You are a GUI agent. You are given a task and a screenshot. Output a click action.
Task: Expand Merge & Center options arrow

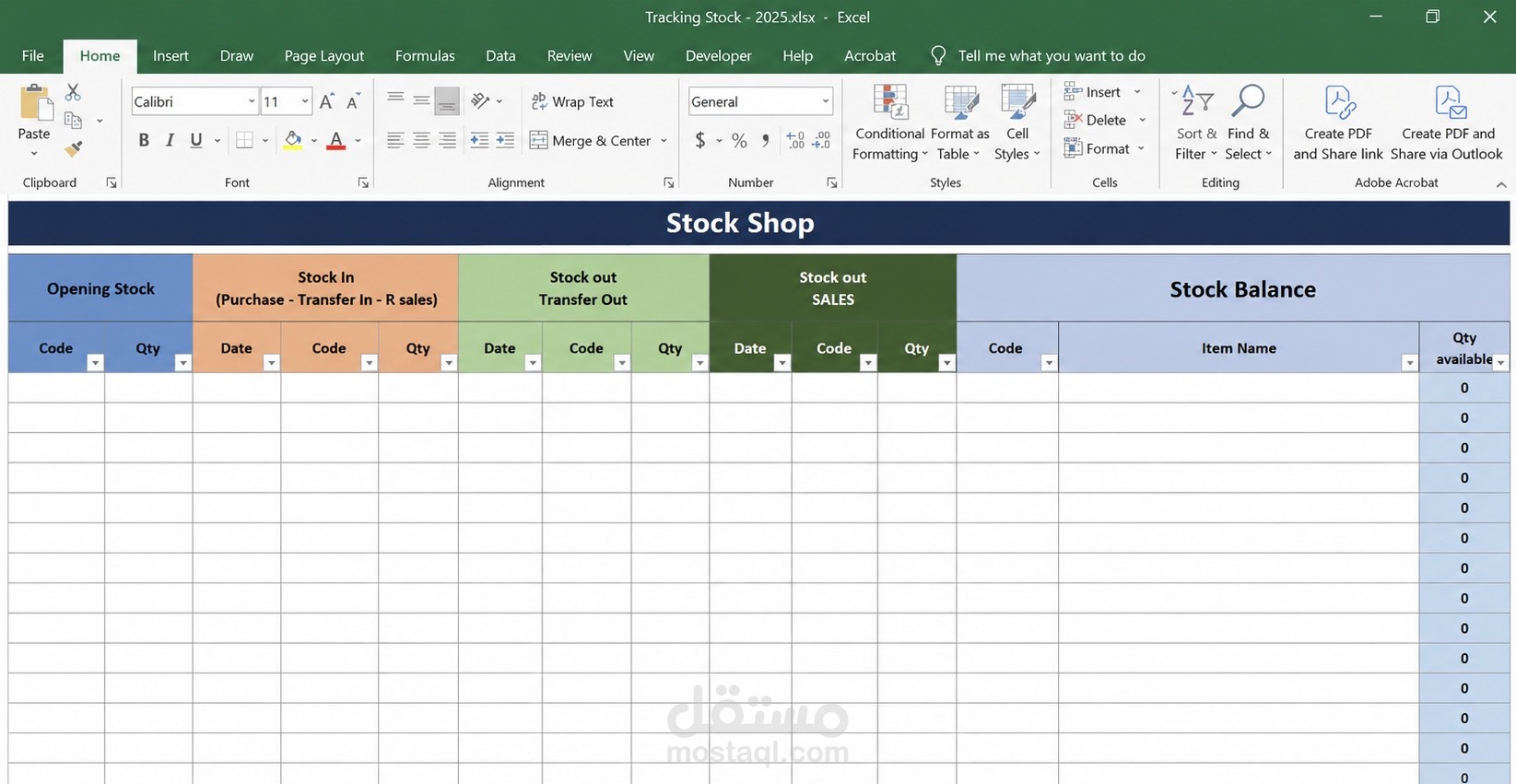point(664,141)
